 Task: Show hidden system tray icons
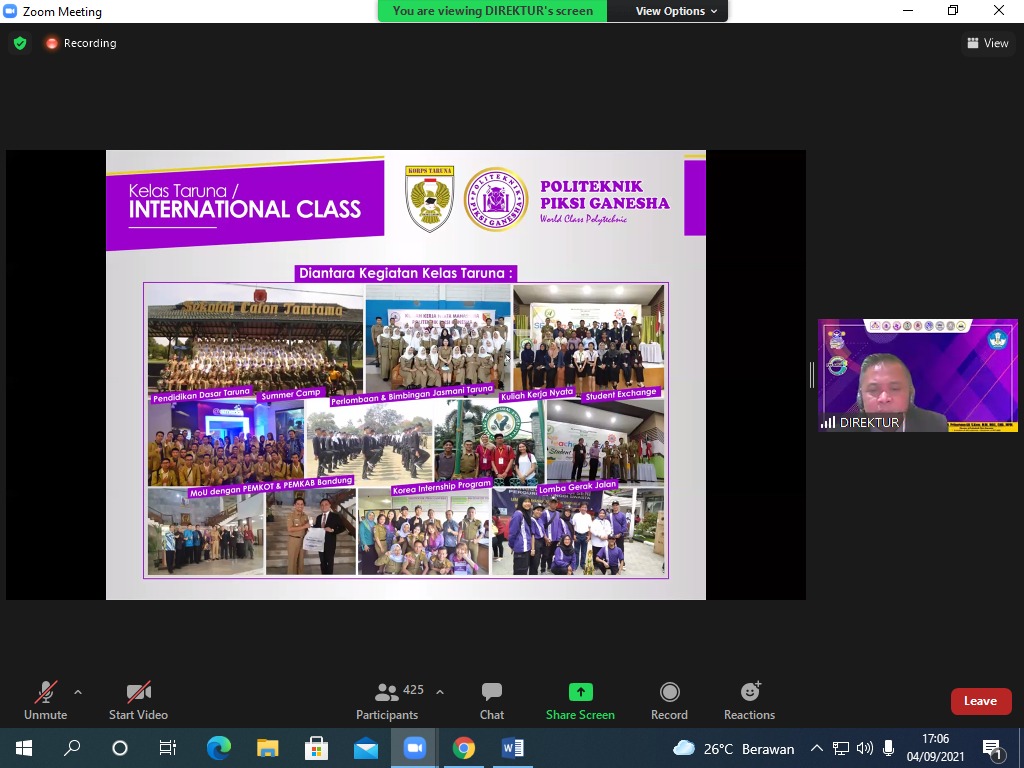coord(816,748)
